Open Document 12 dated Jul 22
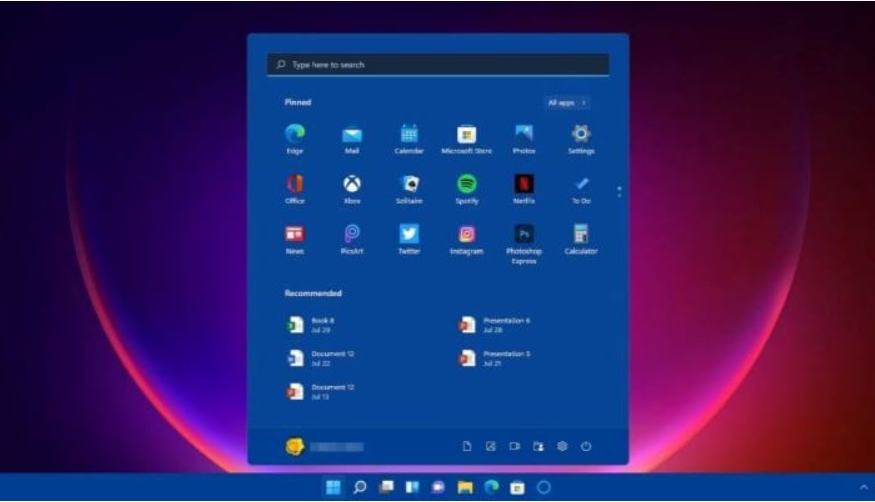The height and width of the screenshot is (502, 875). [320, 358]
